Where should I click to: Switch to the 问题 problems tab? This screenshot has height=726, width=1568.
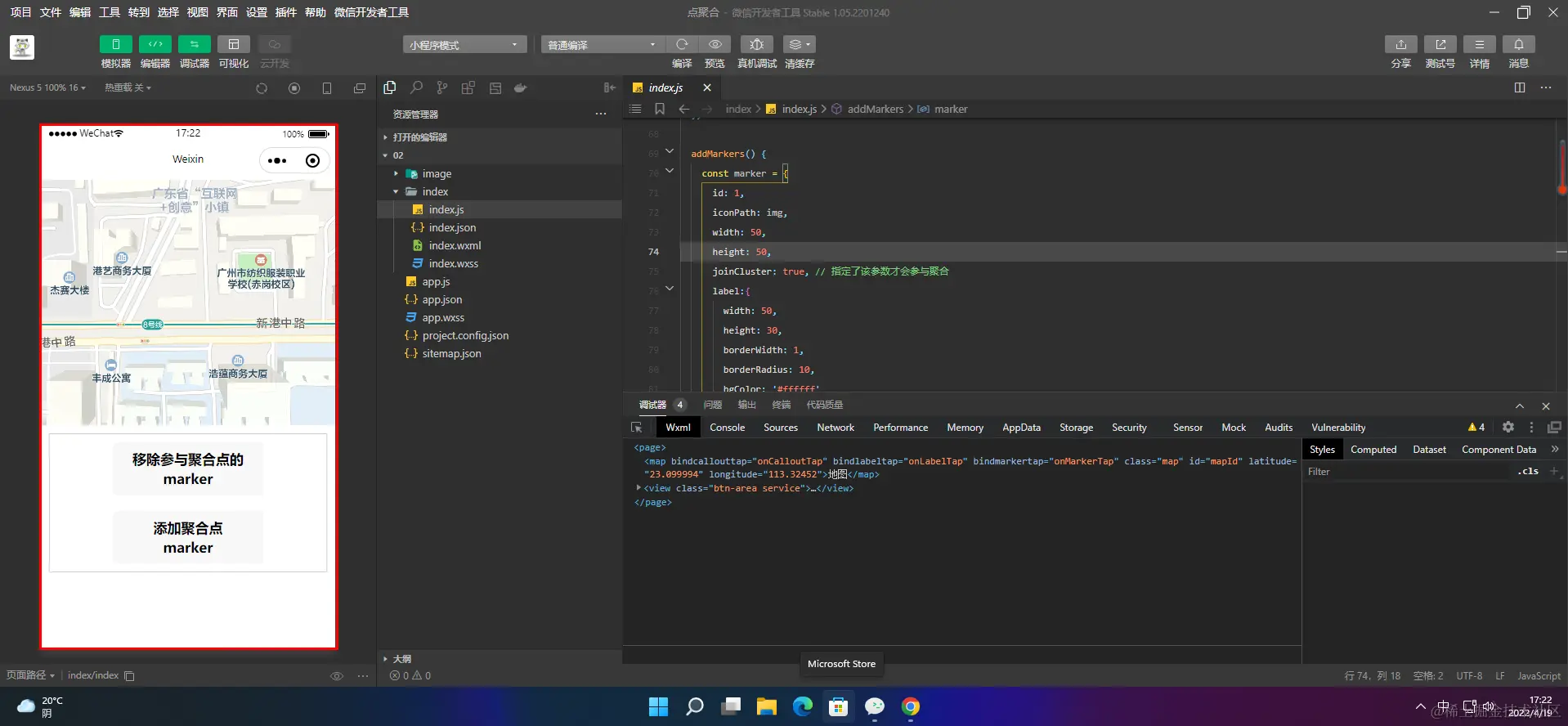713,405
